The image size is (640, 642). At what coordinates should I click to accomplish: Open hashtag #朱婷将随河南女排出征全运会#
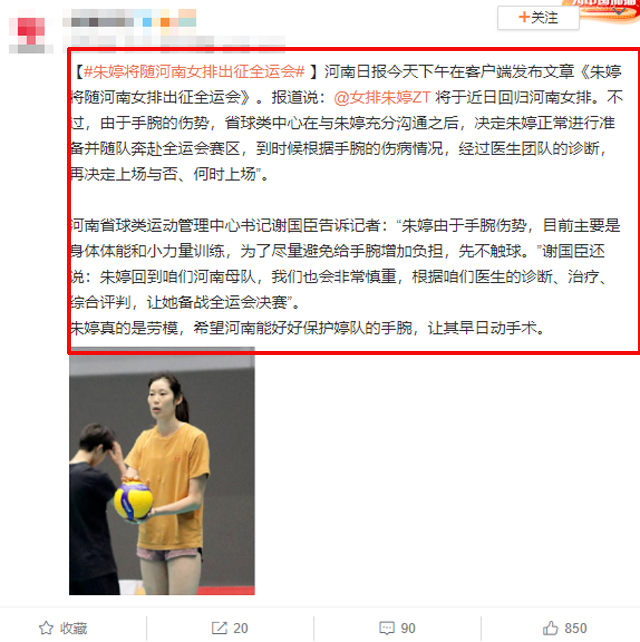pyautogui.click(x=194, y=72)
